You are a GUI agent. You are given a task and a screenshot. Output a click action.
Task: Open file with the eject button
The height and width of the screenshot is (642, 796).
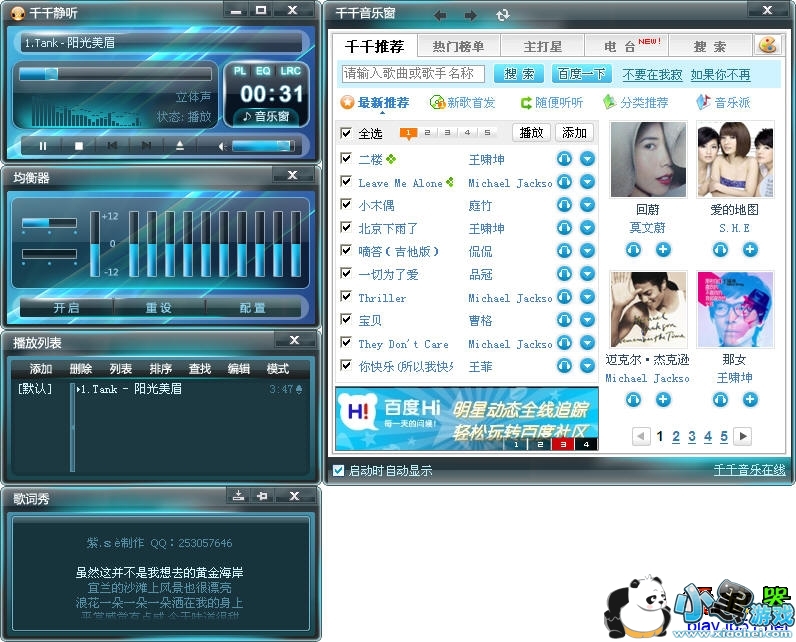(180, 146)
